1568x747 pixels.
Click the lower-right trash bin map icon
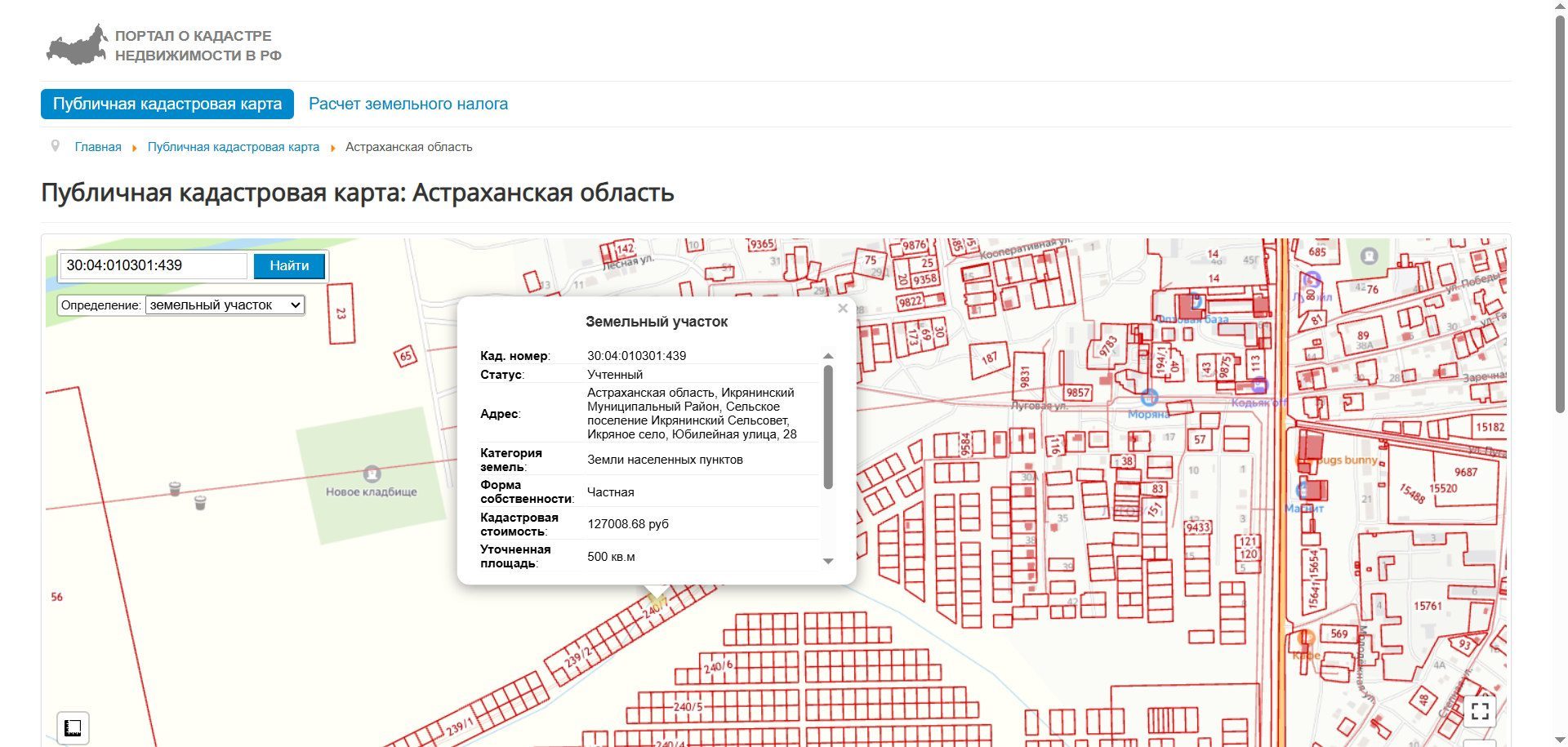coord(200,502)
